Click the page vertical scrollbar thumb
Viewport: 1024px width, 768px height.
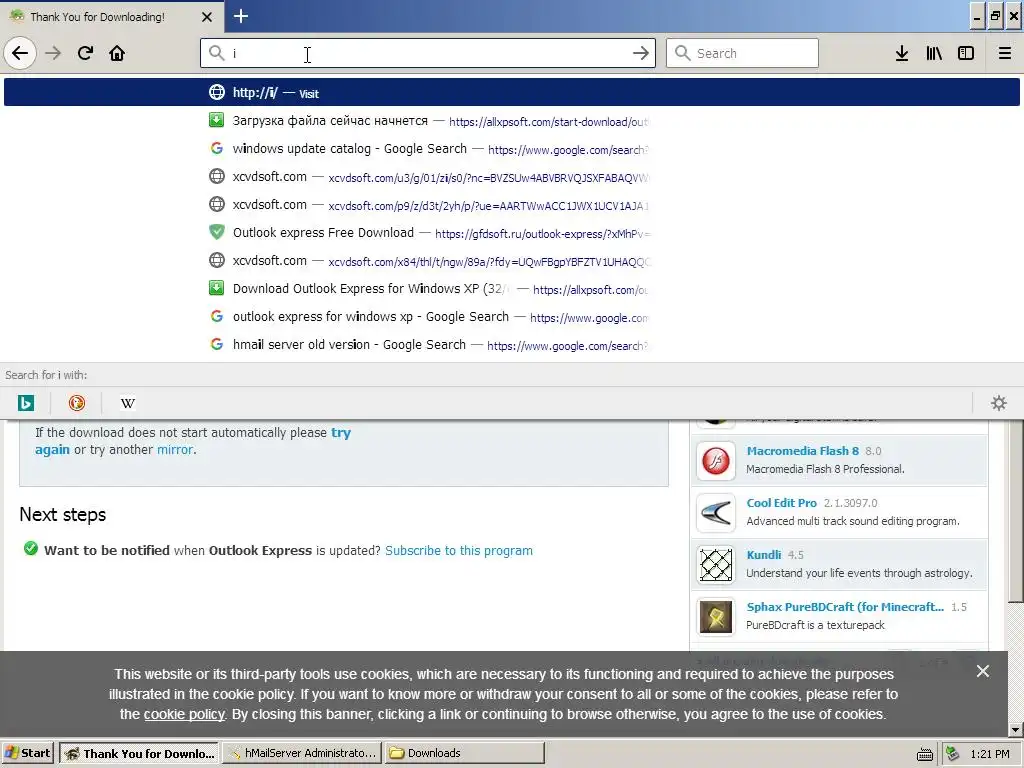point(1015,511)
